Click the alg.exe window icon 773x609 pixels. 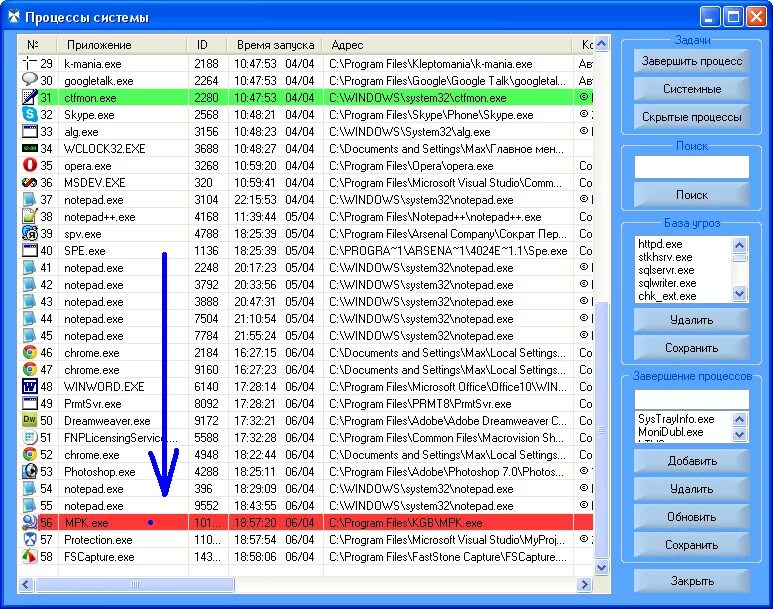pos(30,131)
